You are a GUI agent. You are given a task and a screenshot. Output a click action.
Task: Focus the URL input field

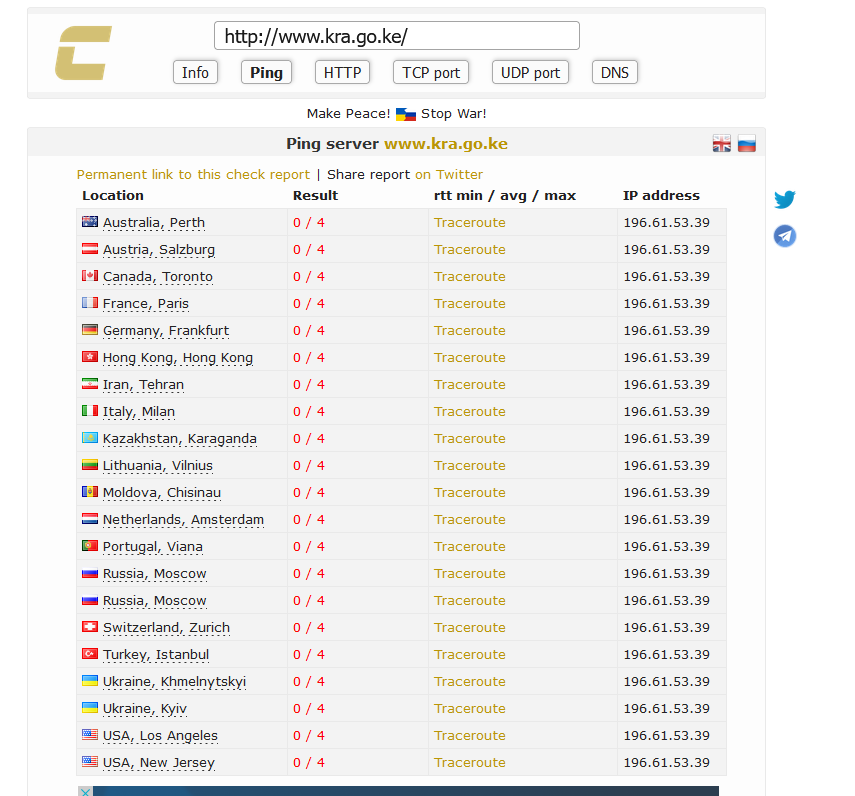pos(397,36)
